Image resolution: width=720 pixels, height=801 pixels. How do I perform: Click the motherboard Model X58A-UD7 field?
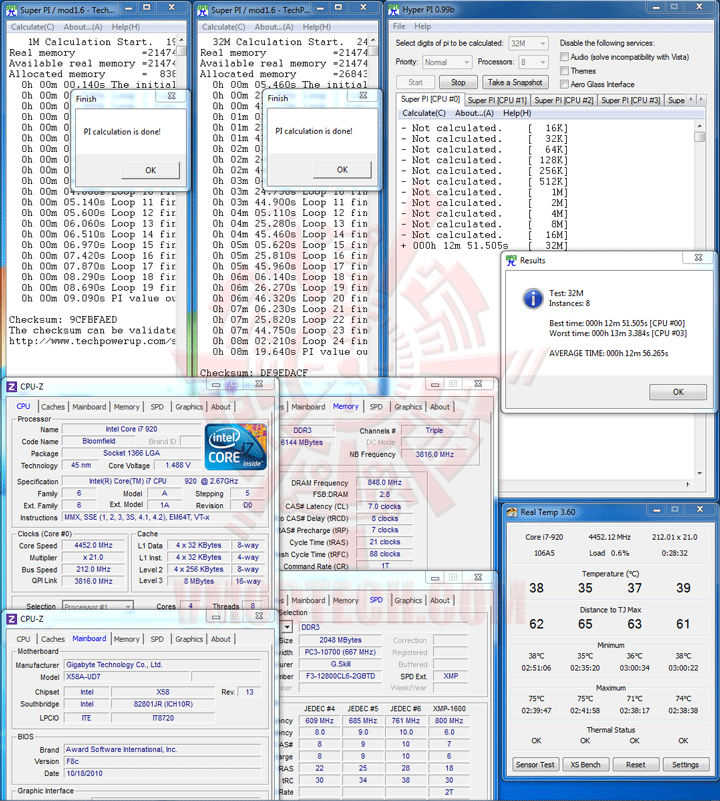click(x=127, y=676)
